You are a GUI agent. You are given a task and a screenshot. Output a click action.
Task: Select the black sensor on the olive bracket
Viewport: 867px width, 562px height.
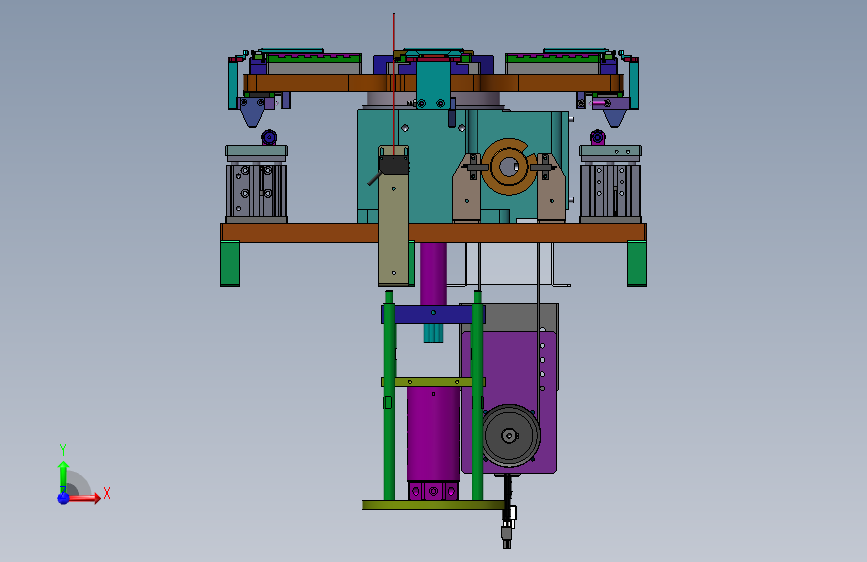pyautogui.click(x=393, y=165)
